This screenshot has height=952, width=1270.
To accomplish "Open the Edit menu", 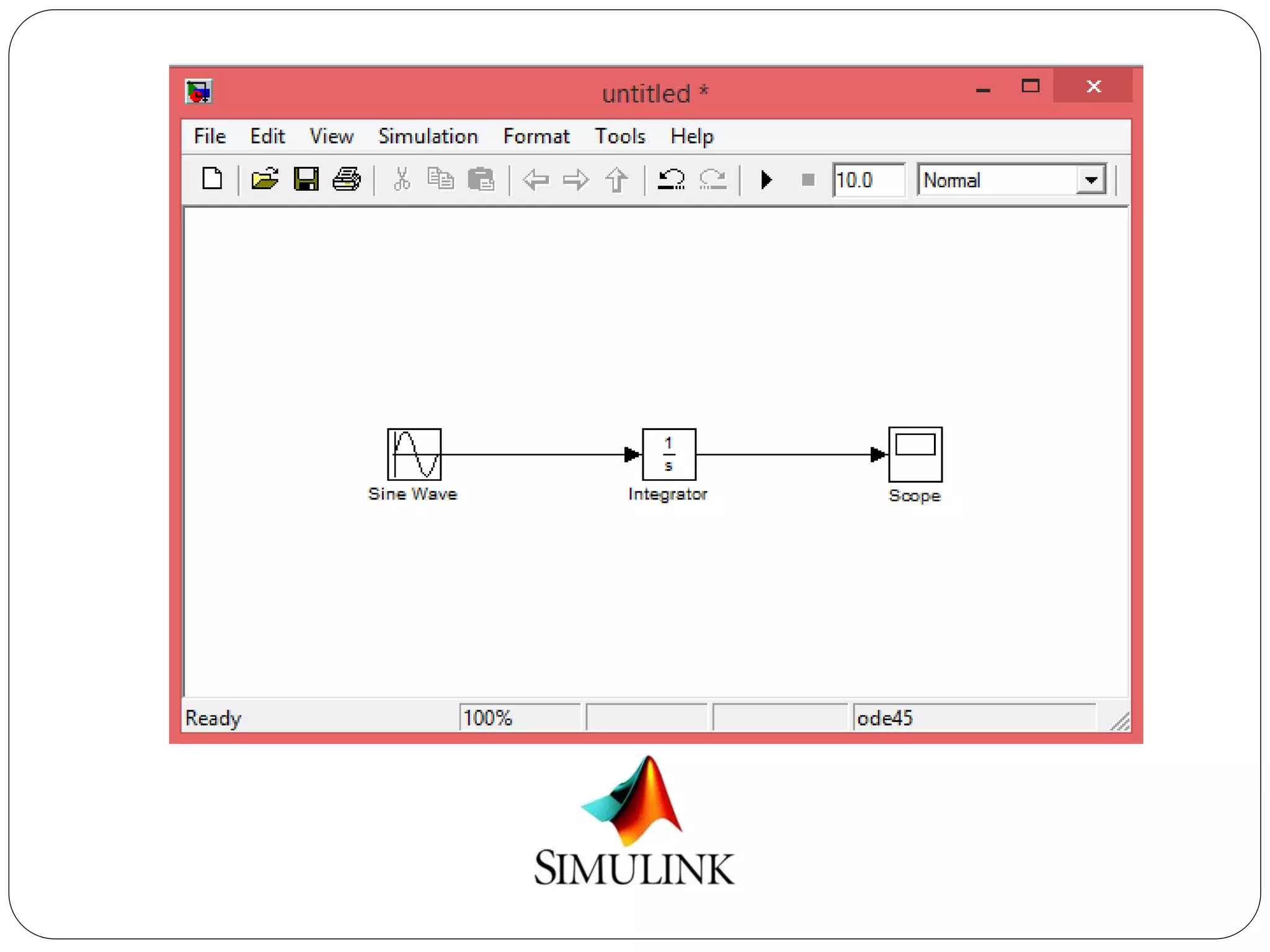I will 267,136.
